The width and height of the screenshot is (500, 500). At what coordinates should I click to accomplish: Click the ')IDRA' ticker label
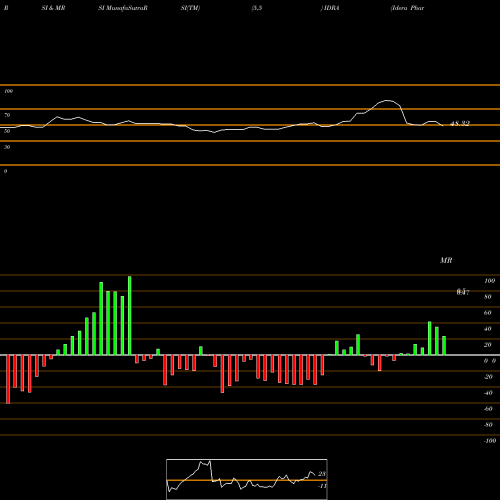(330, 8)
